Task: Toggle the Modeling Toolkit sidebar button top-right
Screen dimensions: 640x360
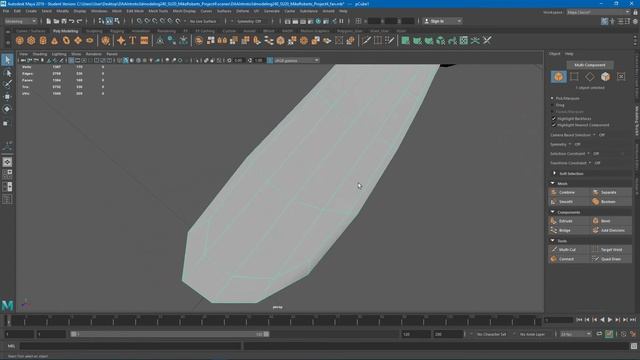Action: coord(604,21)
